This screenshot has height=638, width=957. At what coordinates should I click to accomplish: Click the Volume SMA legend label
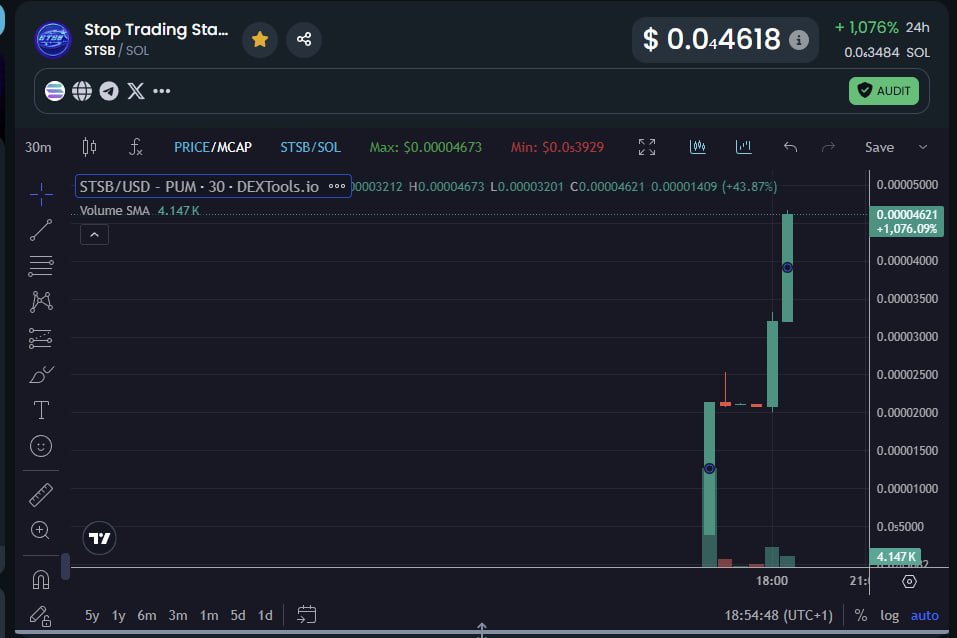(115, 211)
